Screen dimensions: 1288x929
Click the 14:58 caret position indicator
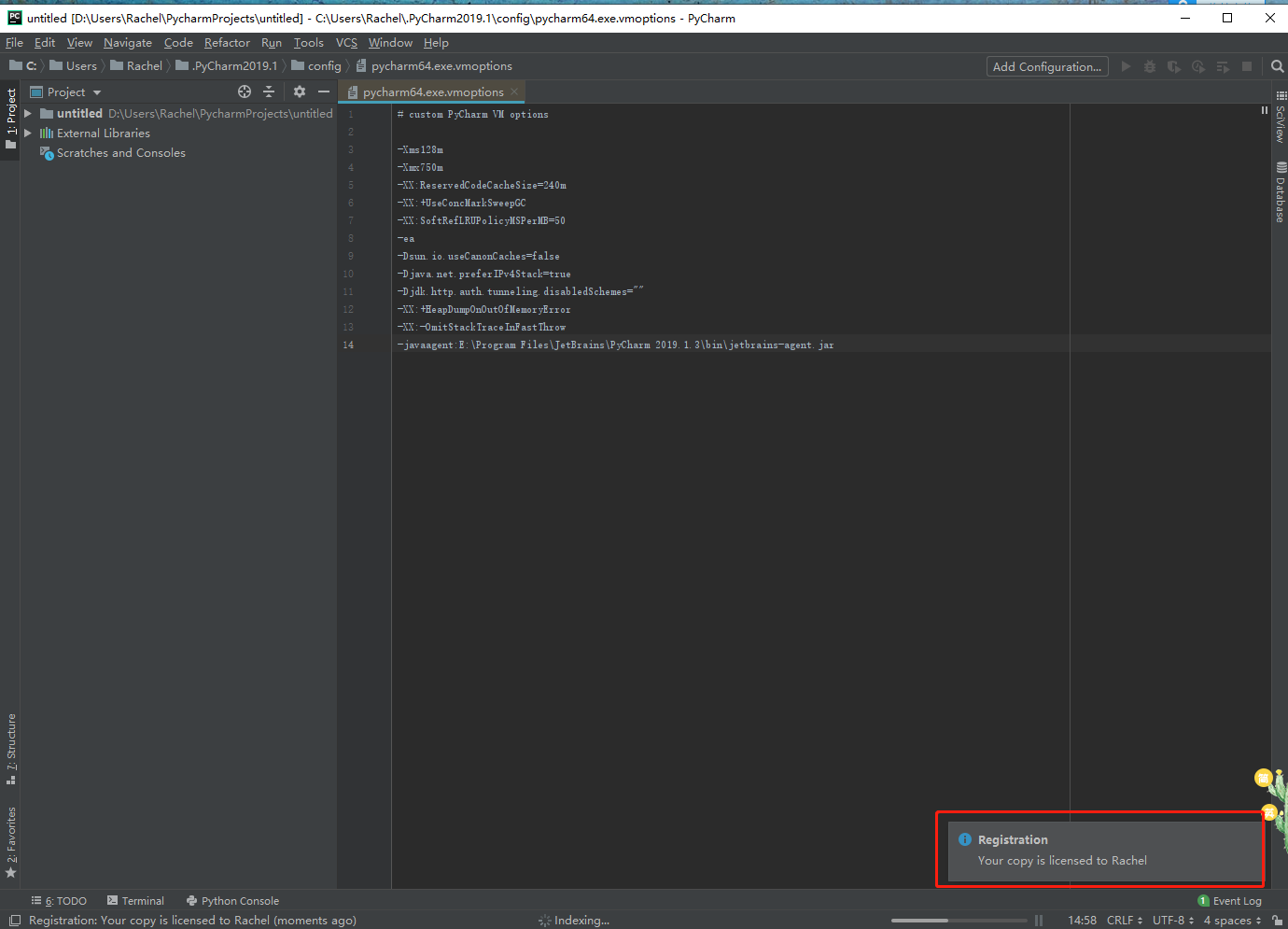click(1082, 921)
